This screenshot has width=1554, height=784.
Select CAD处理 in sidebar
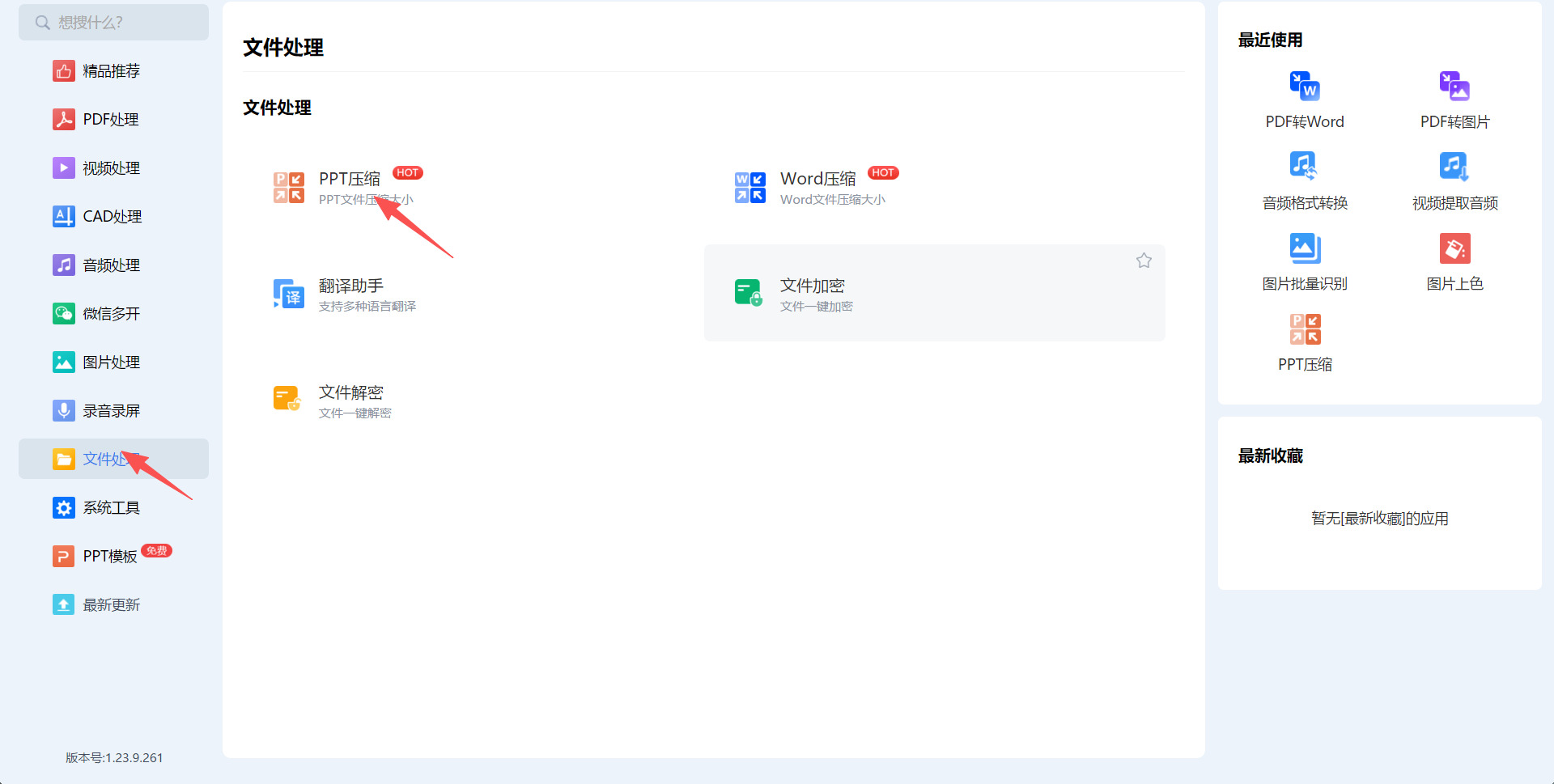(113, 217)
